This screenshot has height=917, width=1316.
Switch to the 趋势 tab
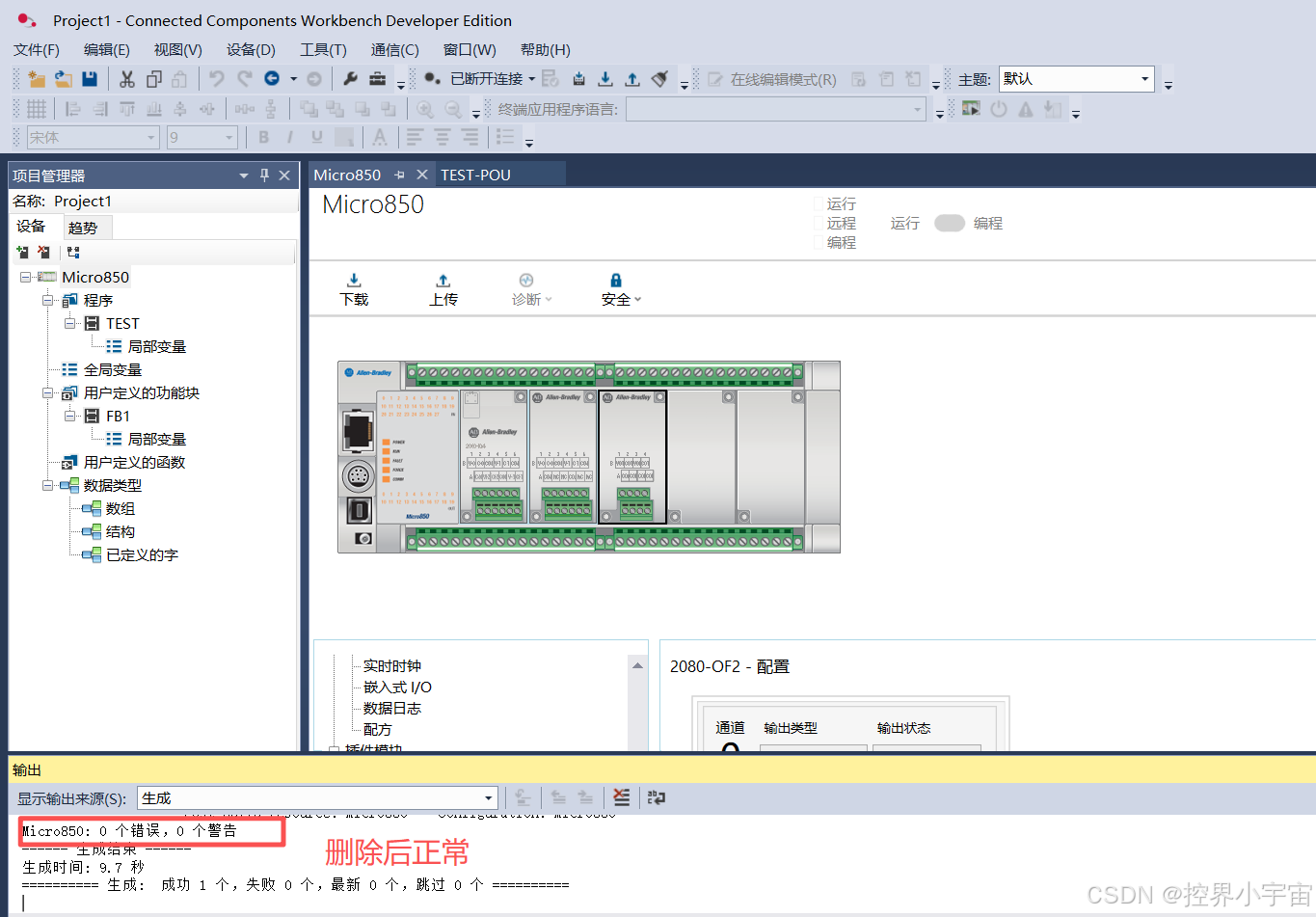(x=83, y=228)
